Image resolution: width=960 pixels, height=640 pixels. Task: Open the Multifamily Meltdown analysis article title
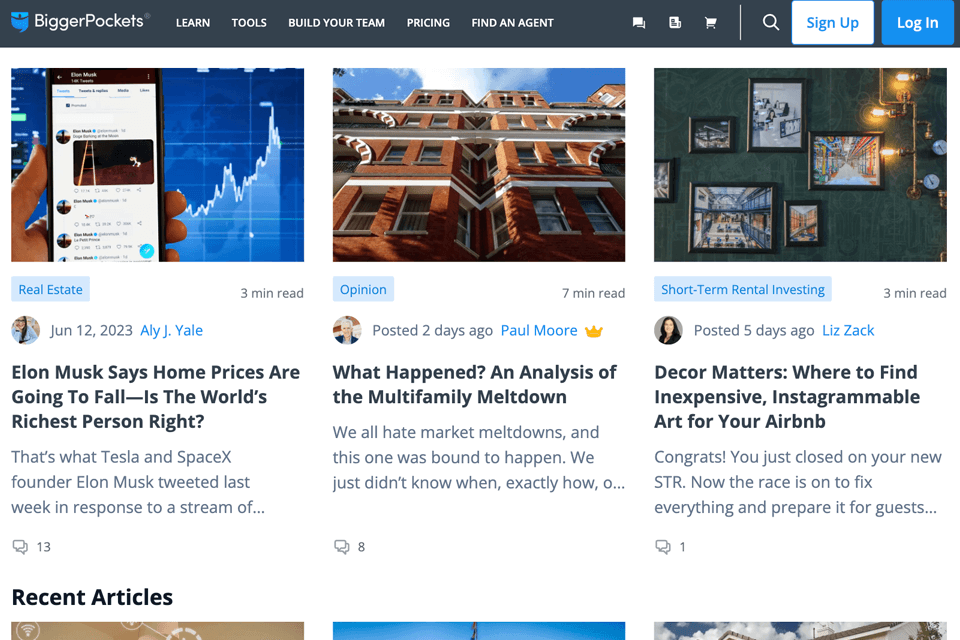(x=474, y=385)
